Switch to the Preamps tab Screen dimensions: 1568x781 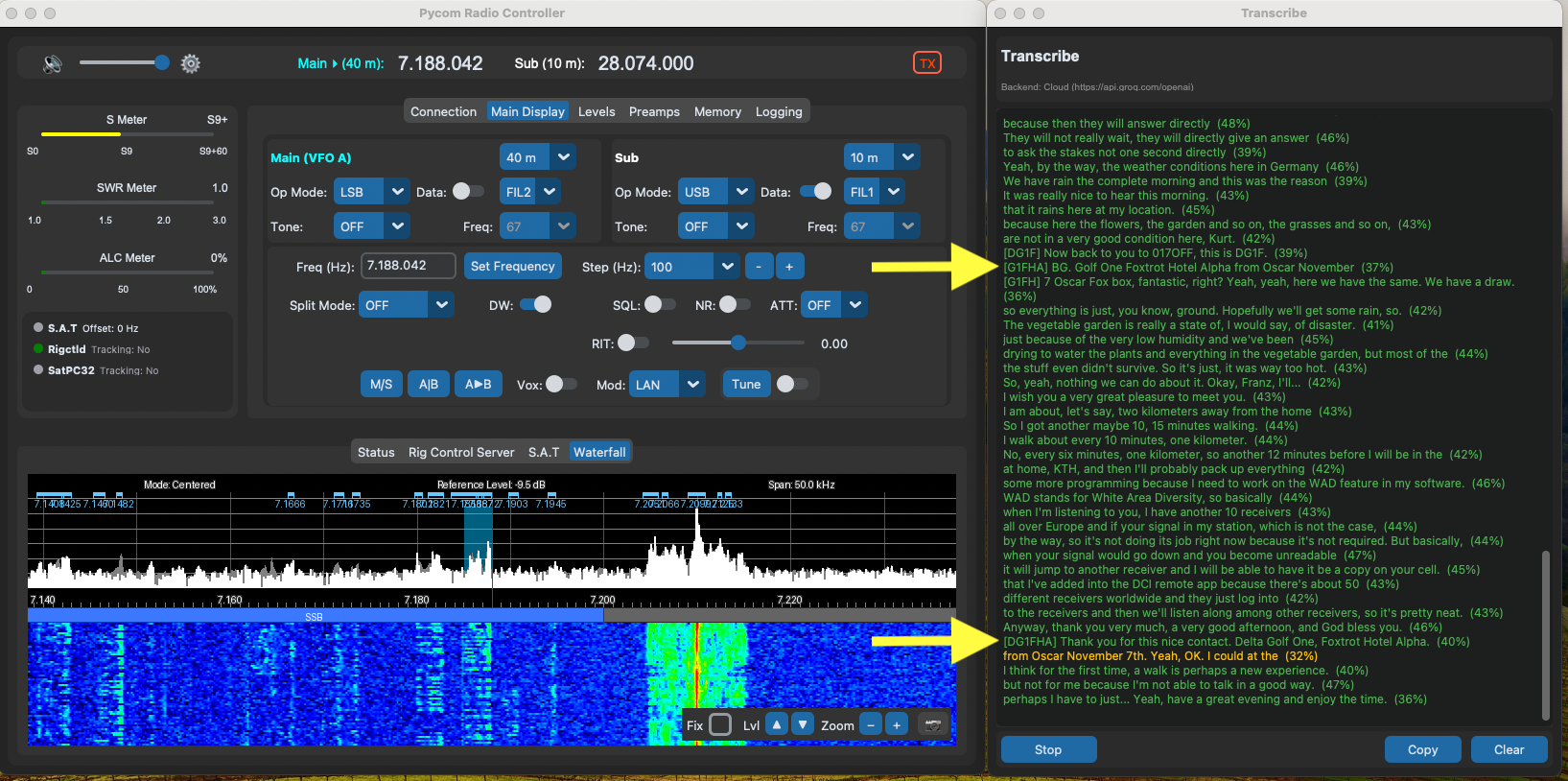point(654,111)
